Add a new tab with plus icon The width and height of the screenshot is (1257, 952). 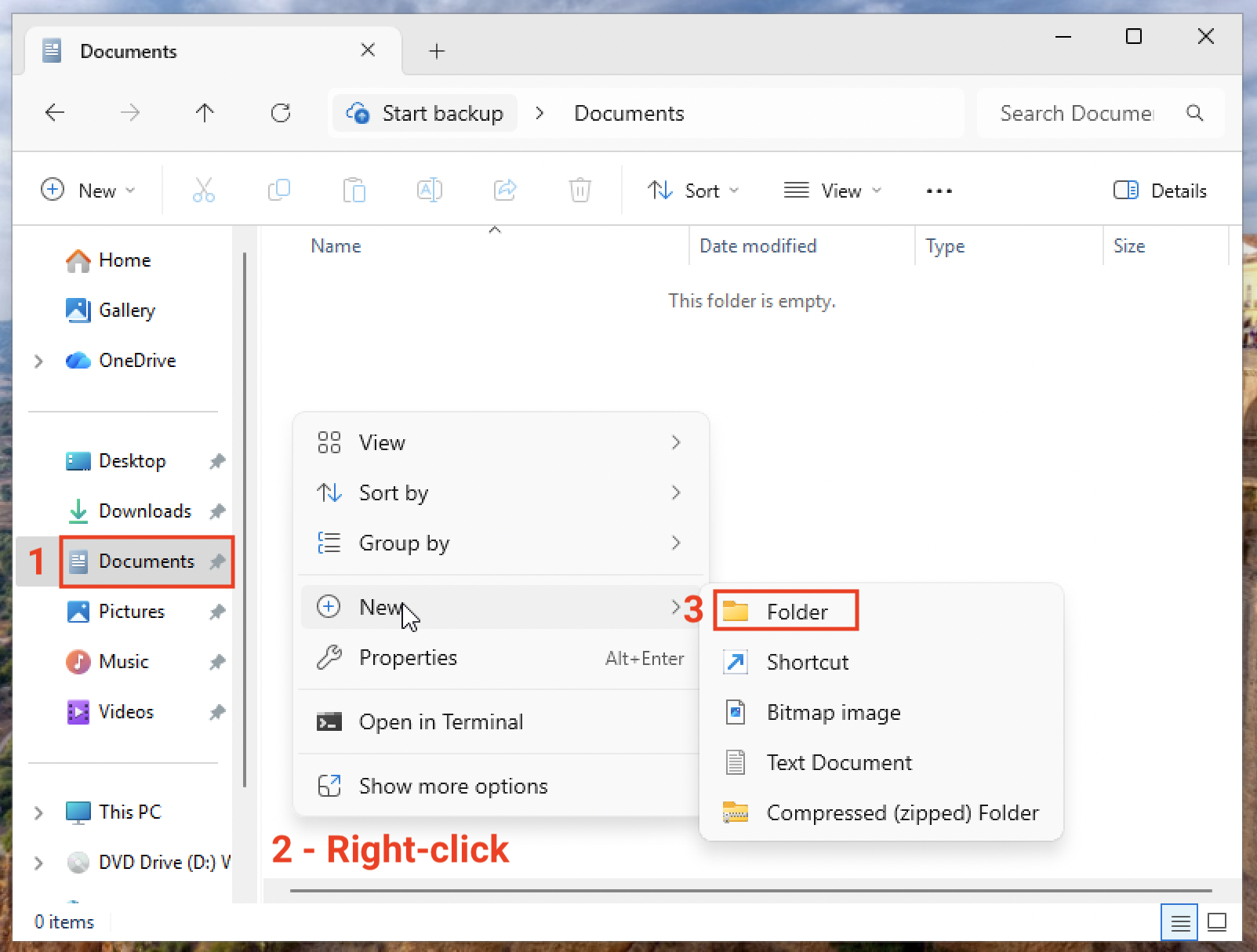[437, 52]
